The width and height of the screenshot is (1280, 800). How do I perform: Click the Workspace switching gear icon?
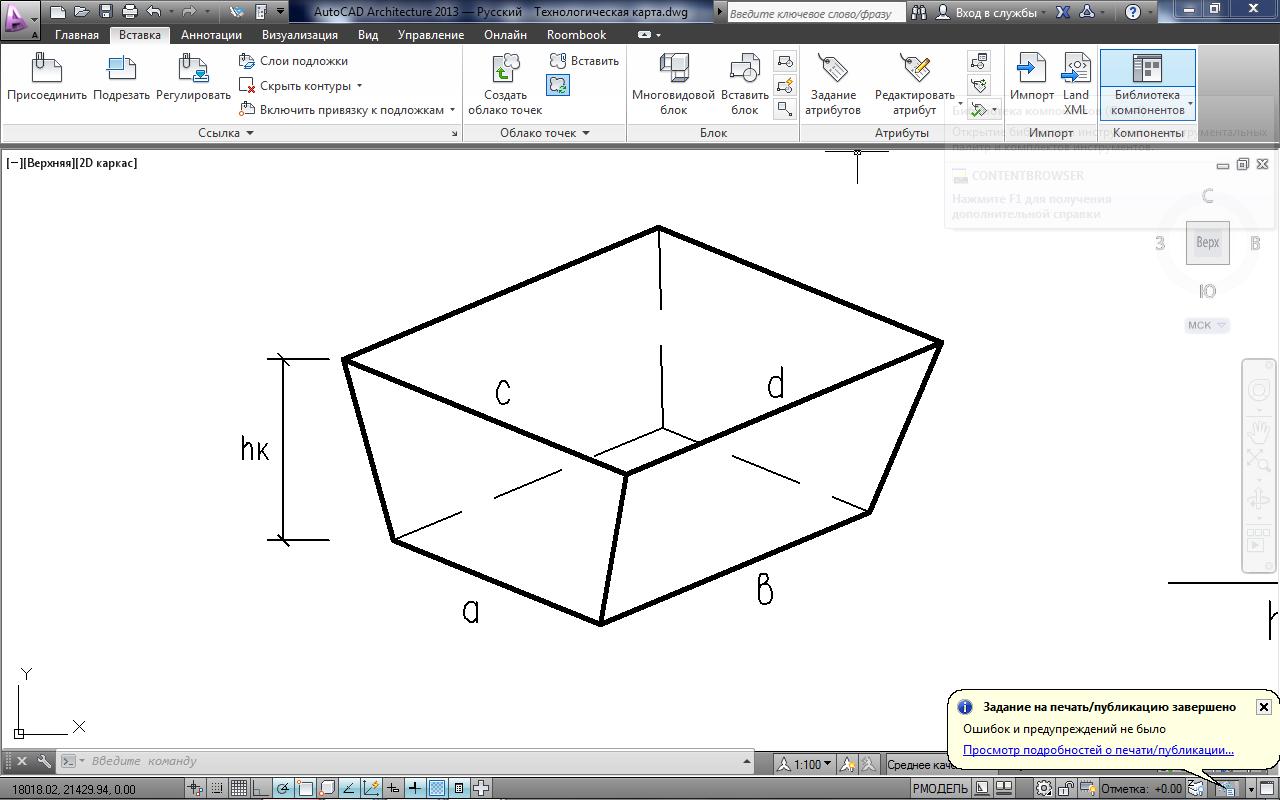coord(1044,789)
